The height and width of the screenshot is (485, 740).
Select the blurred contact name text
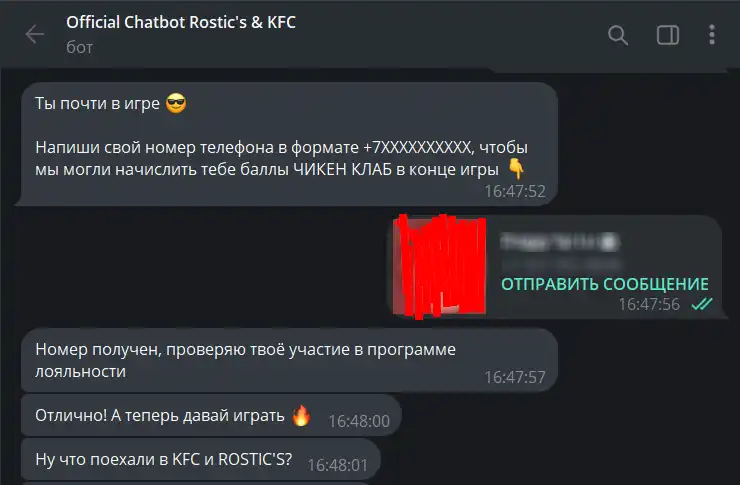[x=560, y=242]
